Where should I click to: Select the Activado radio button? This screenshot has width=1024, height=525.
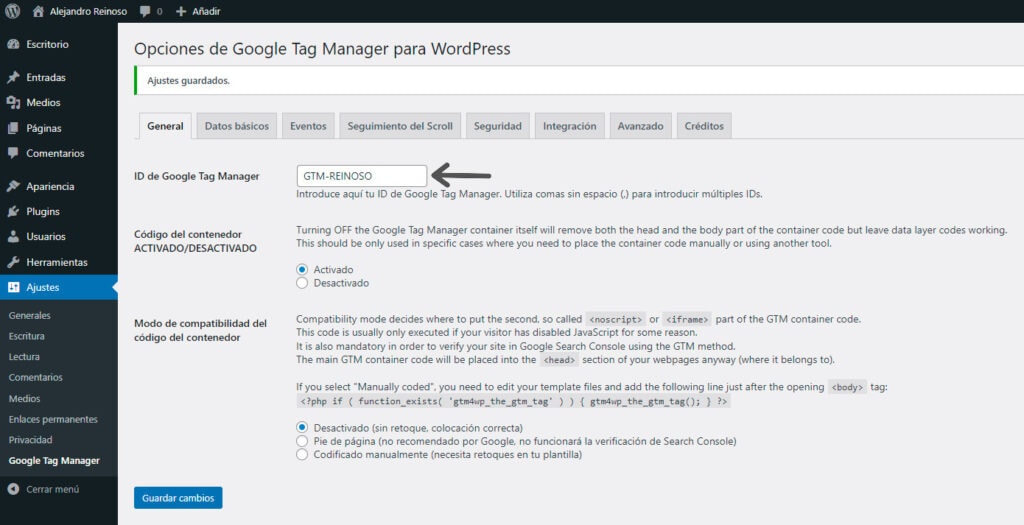click(302, 269)
